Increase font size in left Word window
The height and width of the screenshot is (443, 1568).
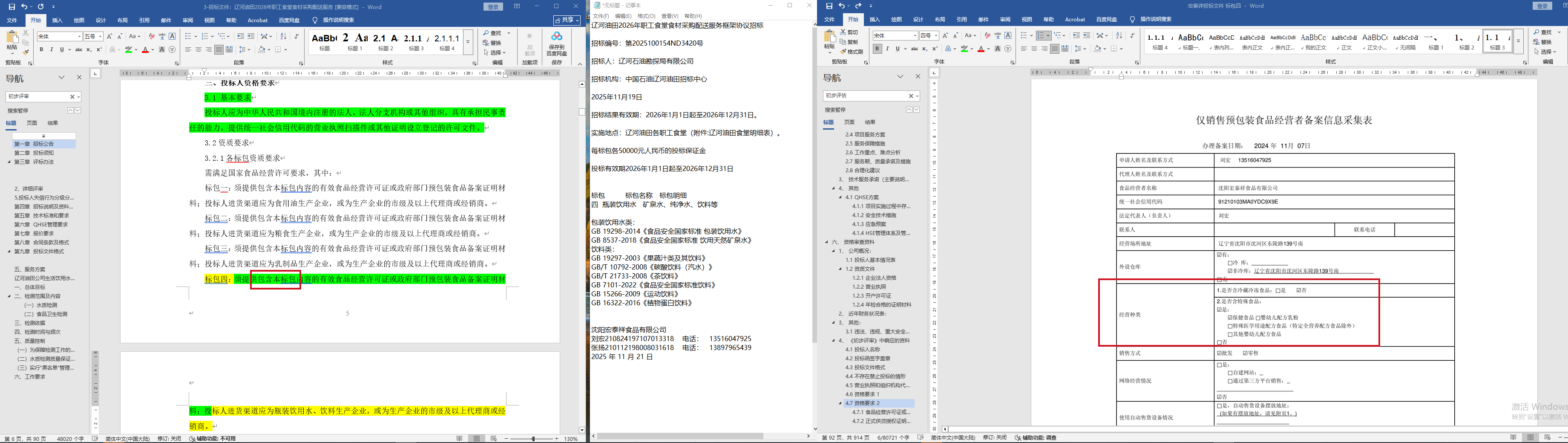[109, 37]
